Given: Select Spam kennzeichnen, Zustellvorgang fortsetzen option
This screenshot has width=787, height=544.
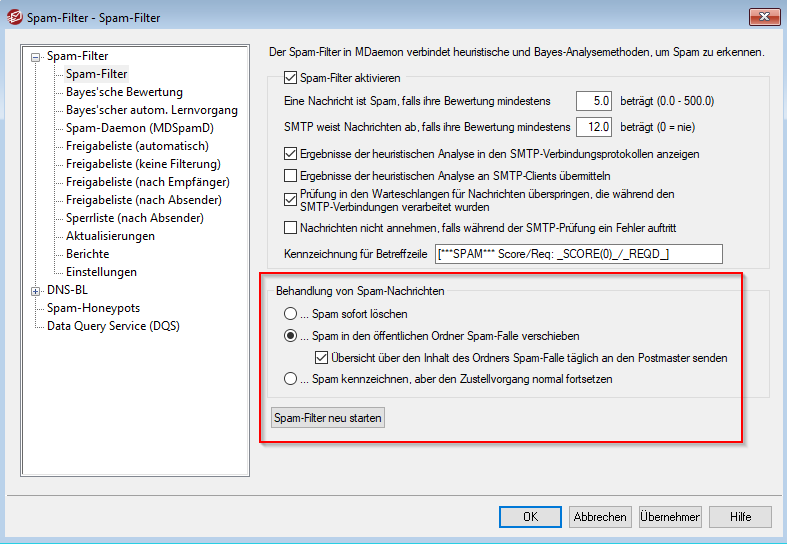Looking at the screenshot, I should (290, 379).
